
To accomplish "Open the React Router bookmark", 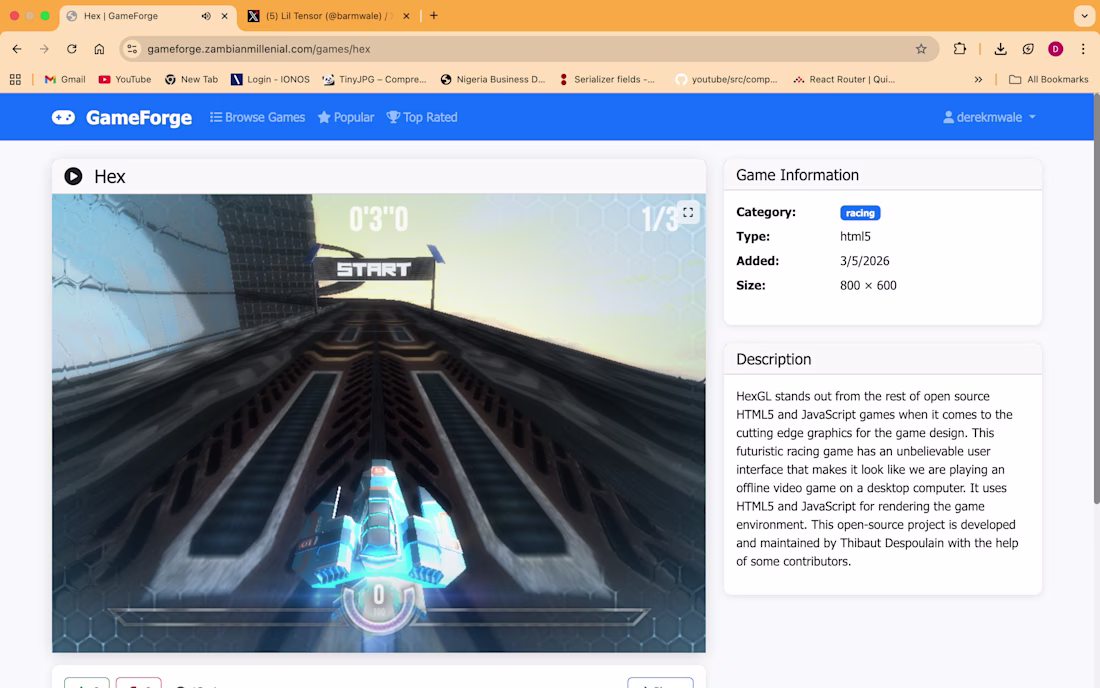I will pyautogui.click(x=844, y=79).
